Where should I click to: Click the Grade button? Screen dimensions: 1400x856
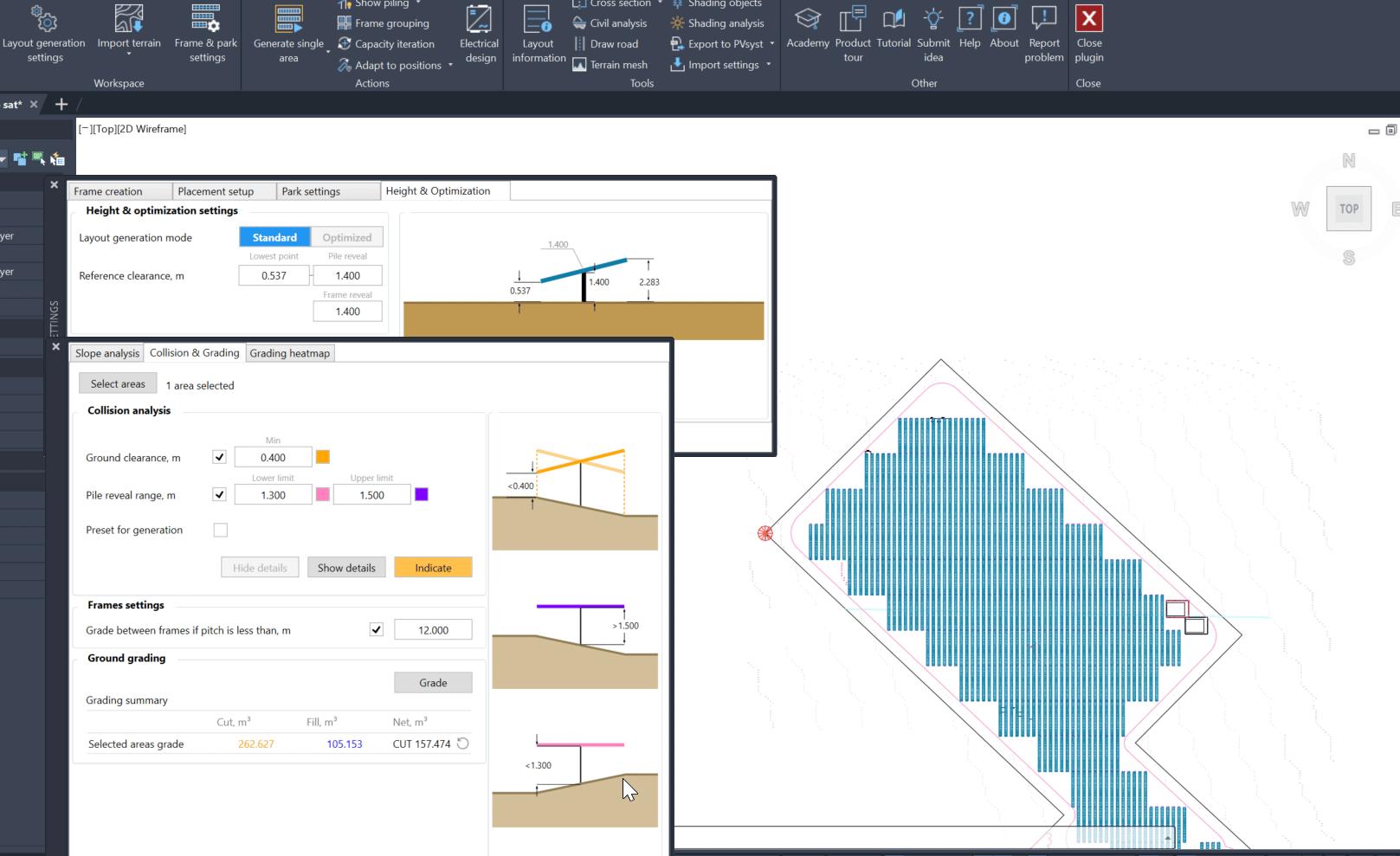click(x=433, y=683)
